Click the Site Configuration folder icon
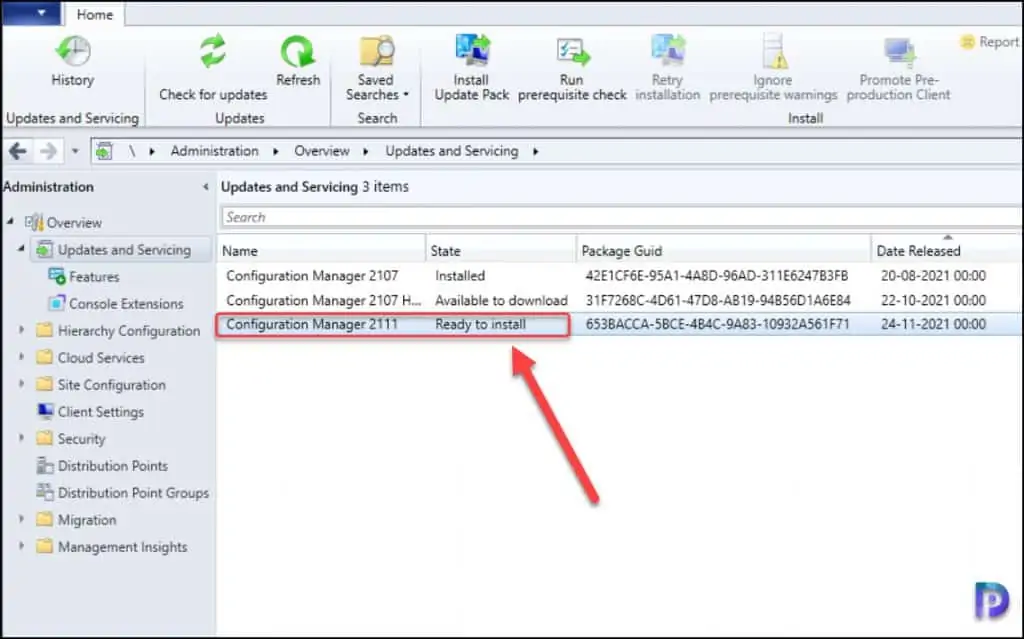1024x639 pixels. [44, 384]
